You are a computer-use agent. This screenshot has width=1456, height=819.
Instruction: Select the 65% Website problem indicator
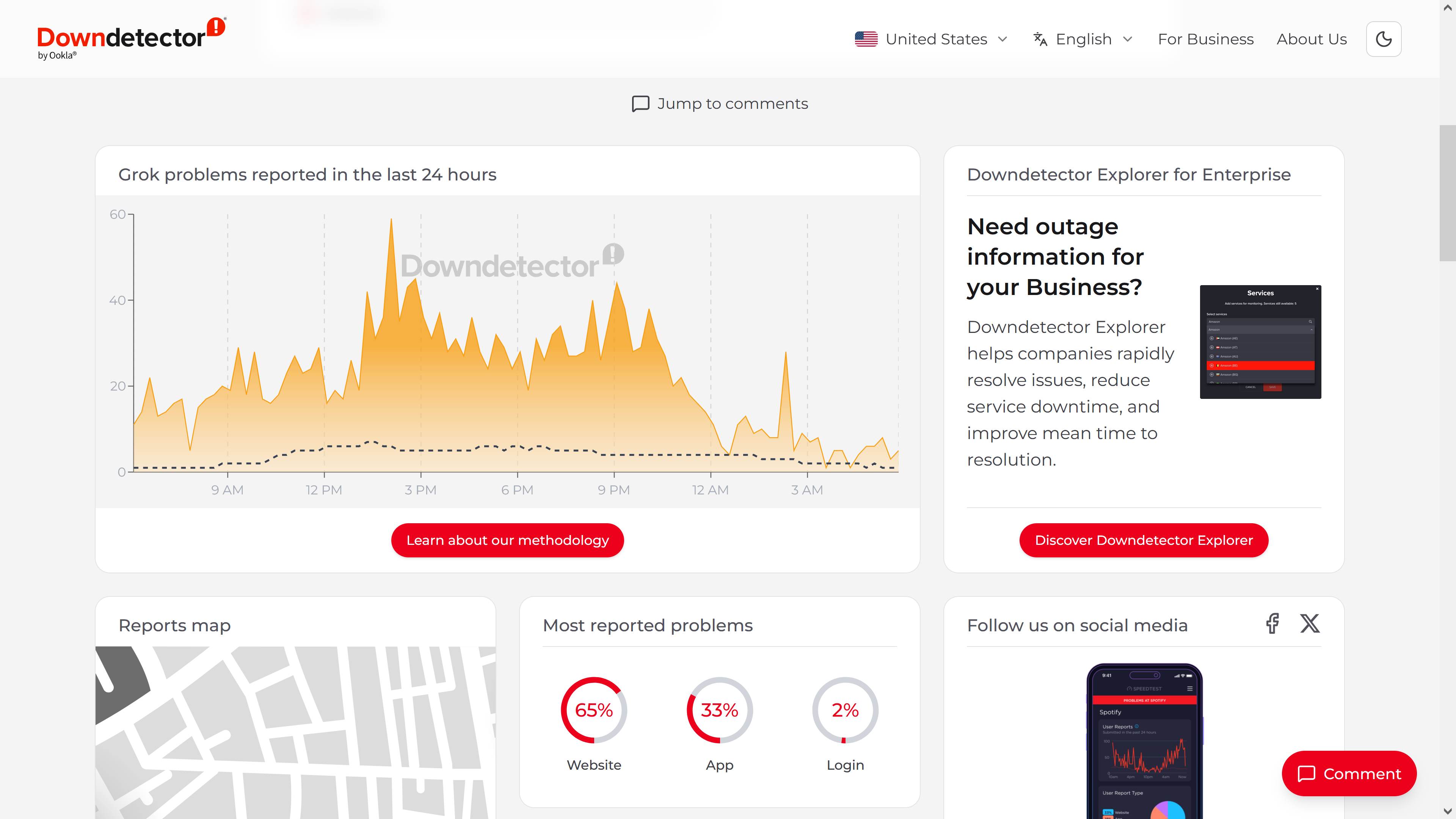593,724
